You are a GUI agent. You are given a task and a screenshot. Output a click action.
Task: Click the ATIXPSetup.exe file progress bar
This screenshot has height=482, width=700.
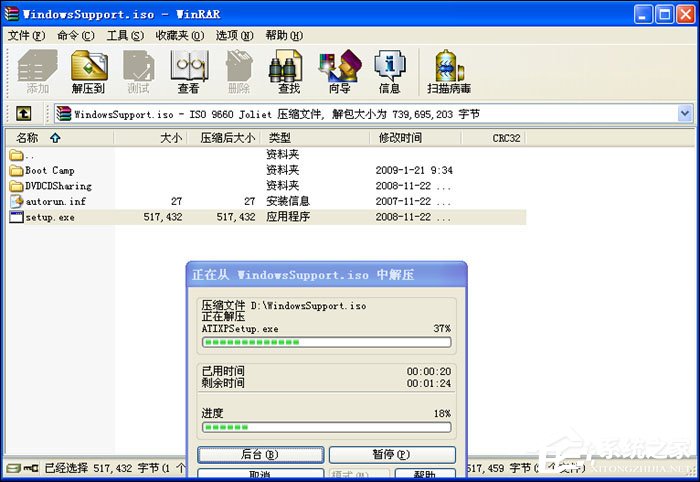(x=326, y=342)
